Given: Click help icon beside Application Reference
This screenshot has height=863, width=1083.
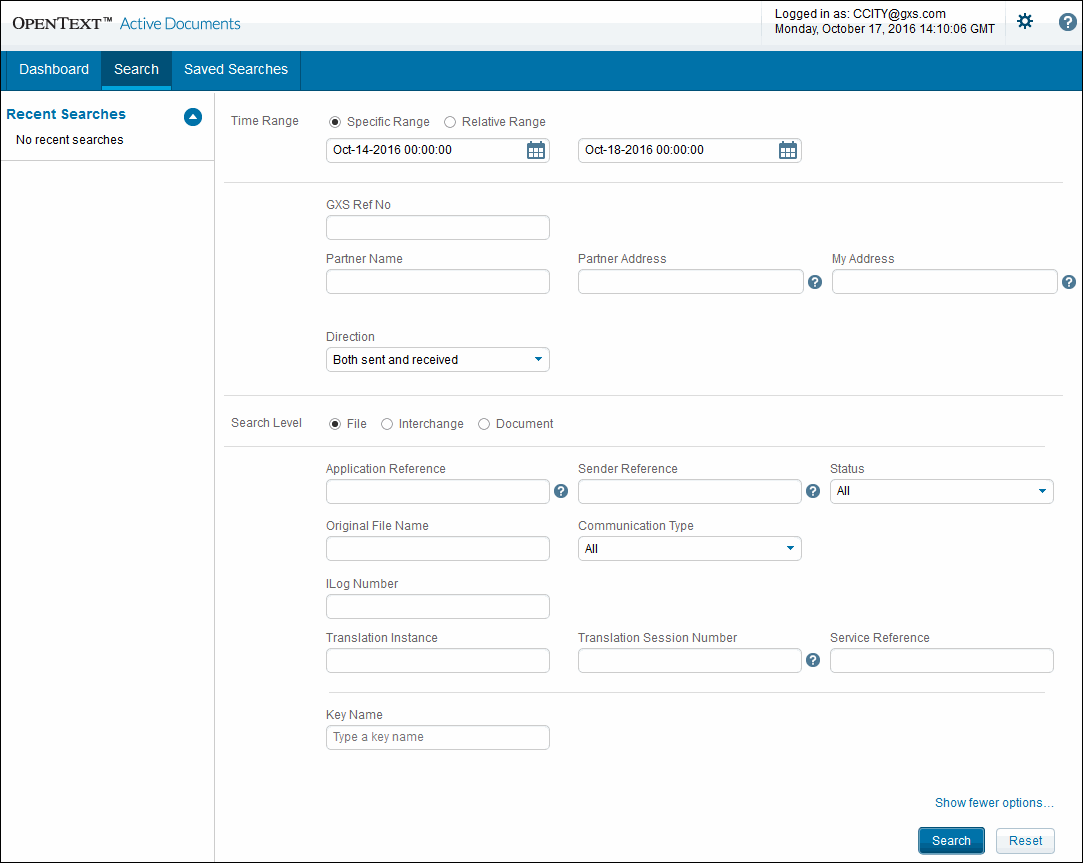Looking at the screenshot, I should [x=561, y=491].
